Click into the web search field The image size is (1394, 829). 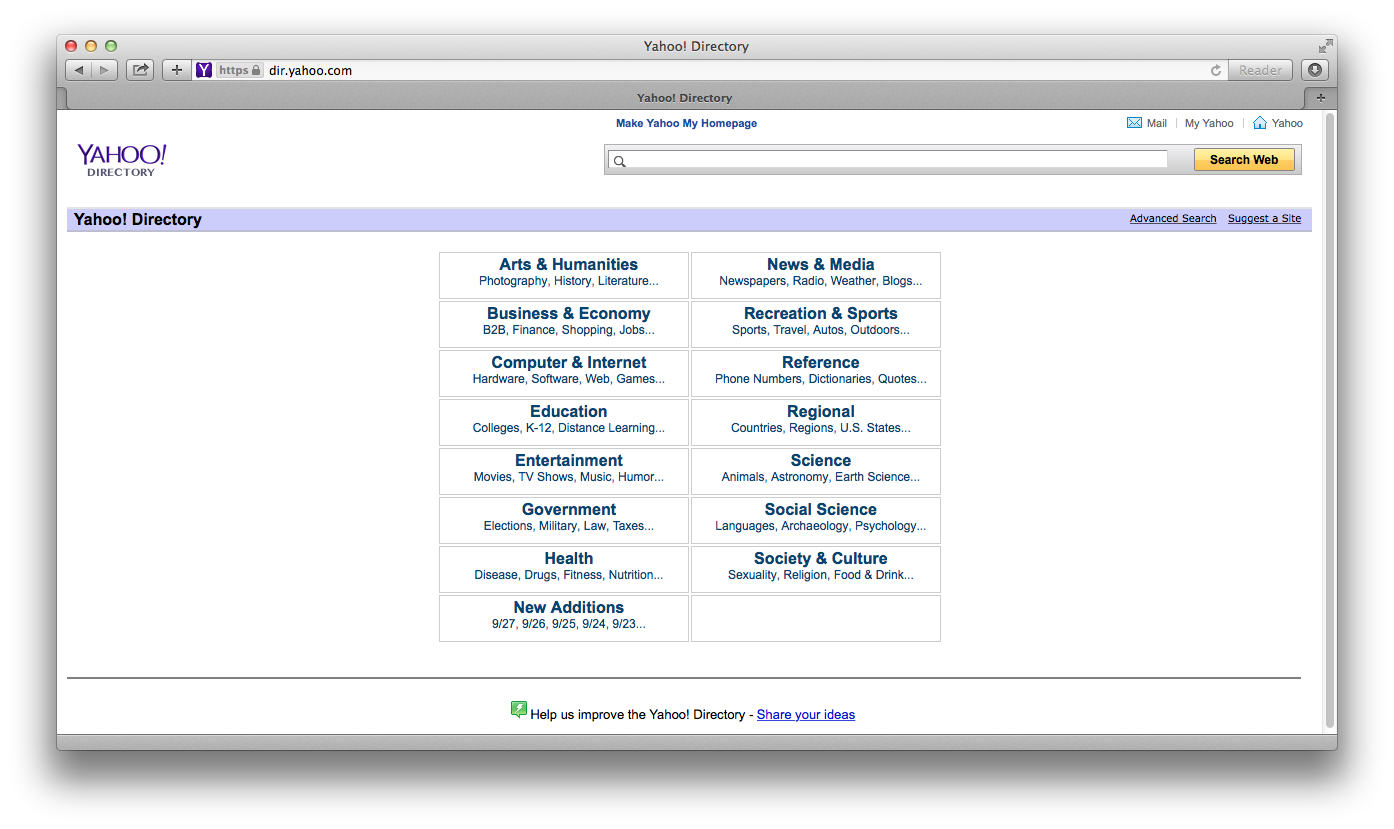[888, 160]
